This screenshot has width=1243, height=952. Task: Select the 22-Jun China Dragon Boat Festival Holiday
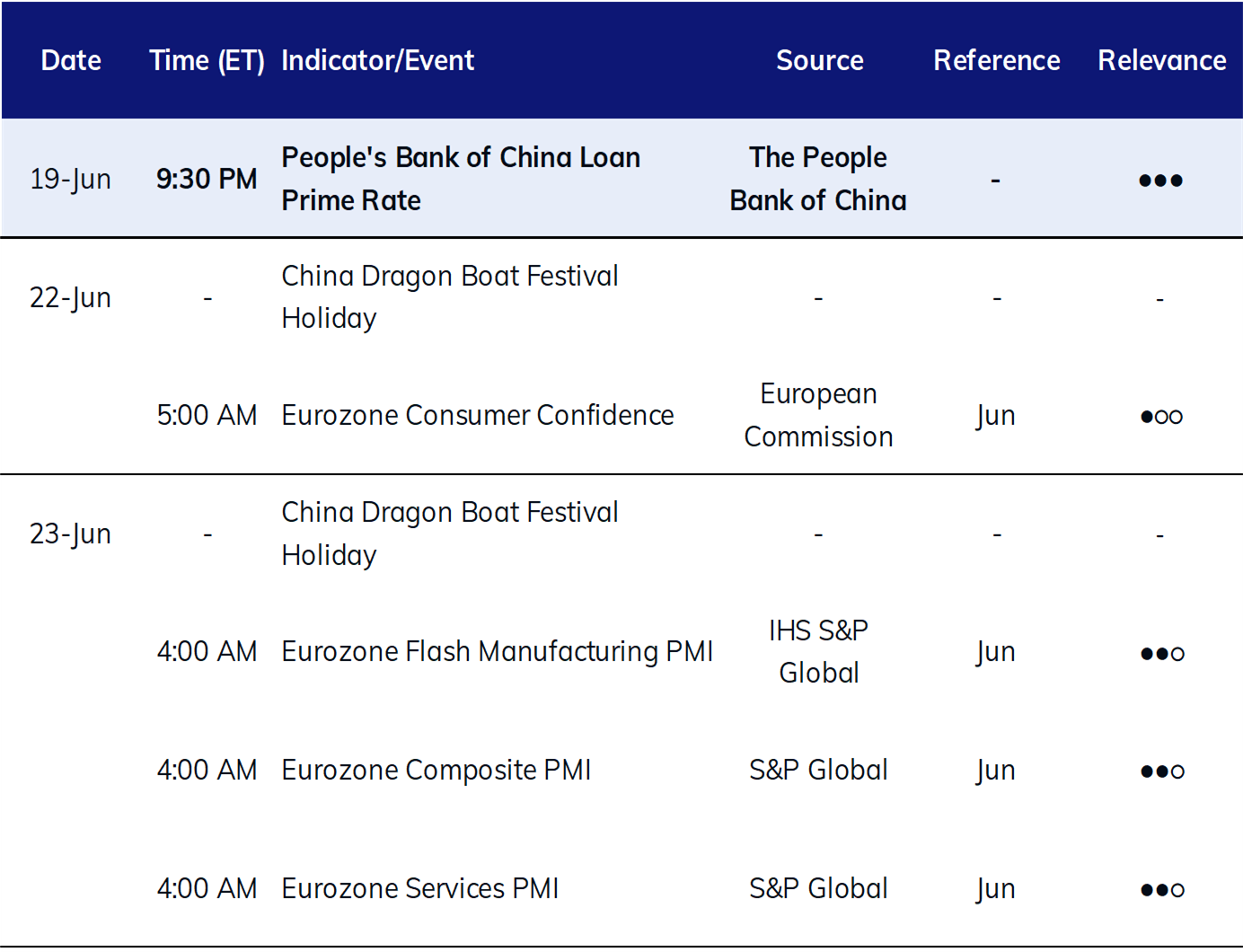pyautogui.click(x=449, y=296)
